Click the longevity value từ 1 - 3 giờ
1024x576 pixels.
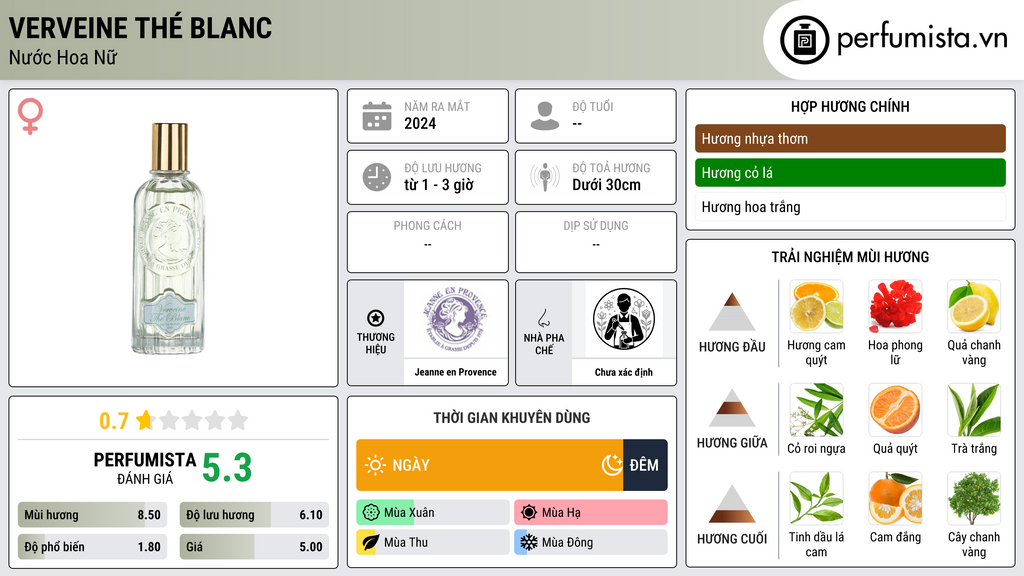tap(438, 185)
